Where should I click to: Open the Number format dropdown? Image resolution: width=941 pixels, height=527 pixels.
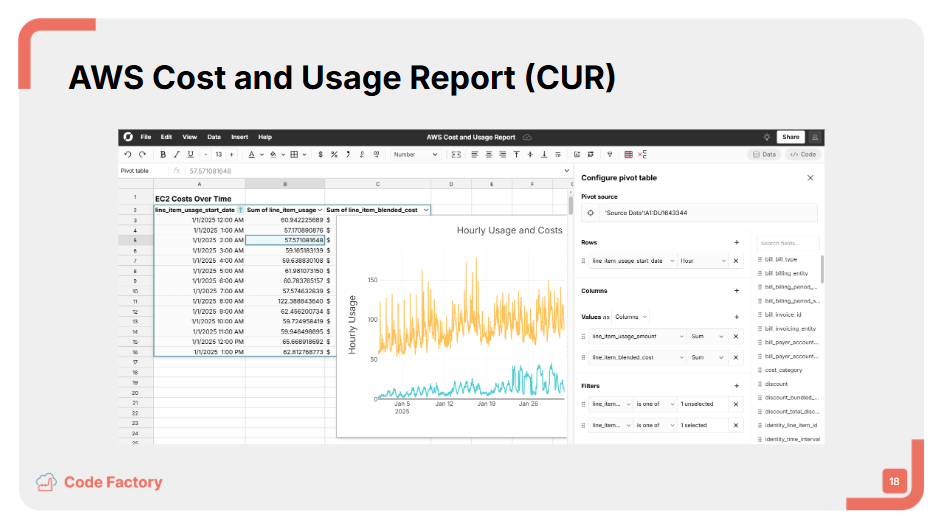click(x=415, y=155)
